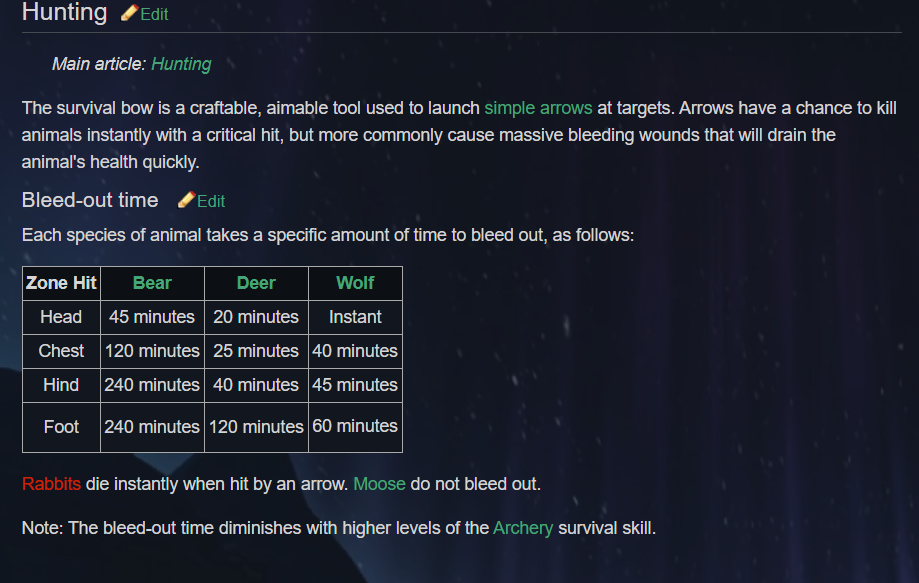This screenshot has height=583, width=919.
Task: Click the Deer column header link
Action: [x=256, y=283]
